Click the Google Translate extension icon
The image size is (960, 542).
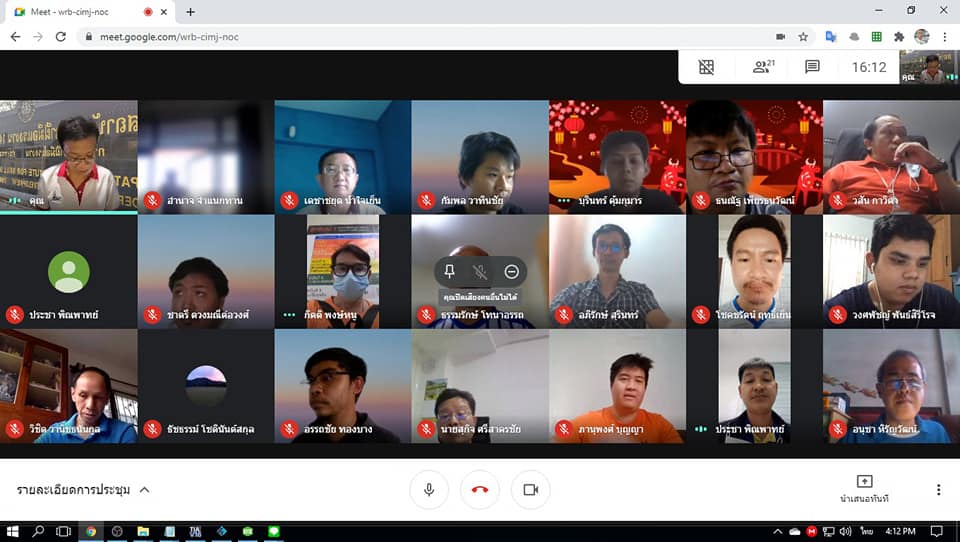pyautogui.click(x=830, y=37)
